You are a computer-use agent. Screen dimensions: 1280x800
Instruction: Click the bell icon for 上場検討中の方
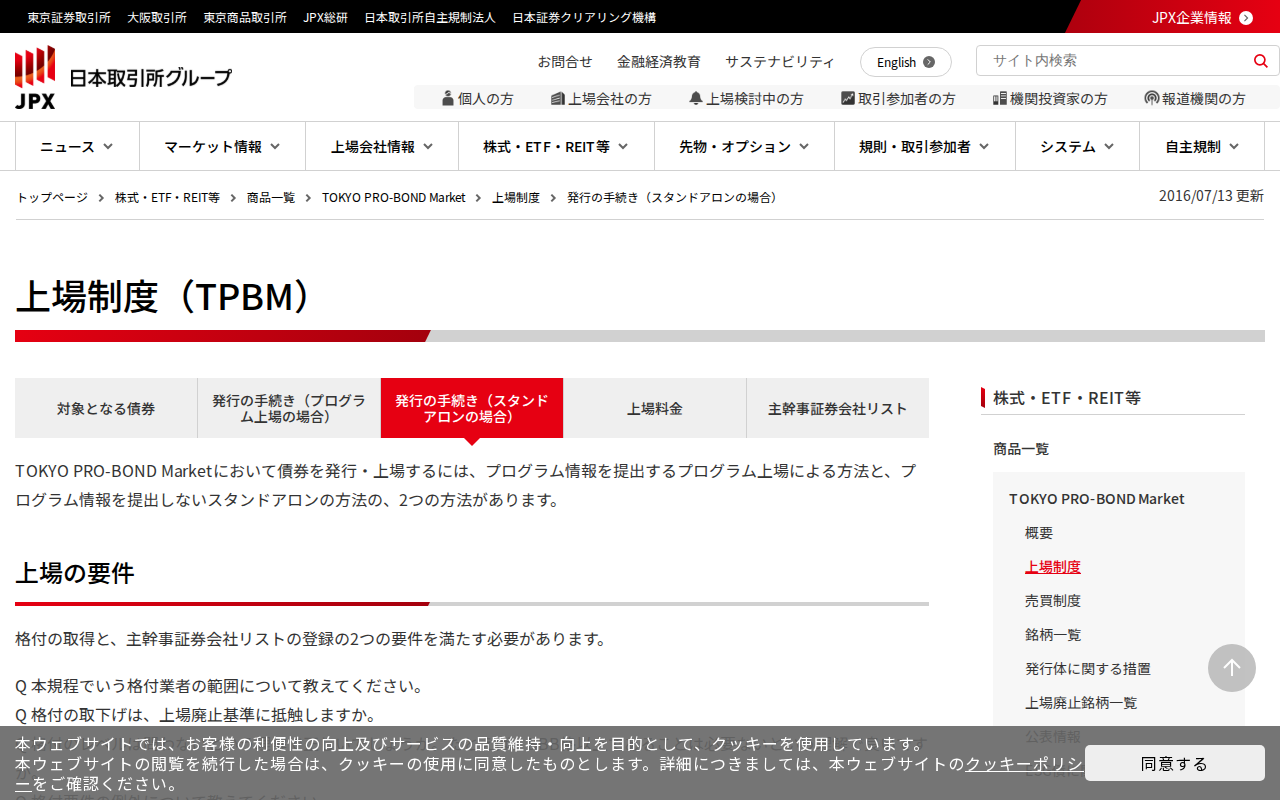[696, 98]
